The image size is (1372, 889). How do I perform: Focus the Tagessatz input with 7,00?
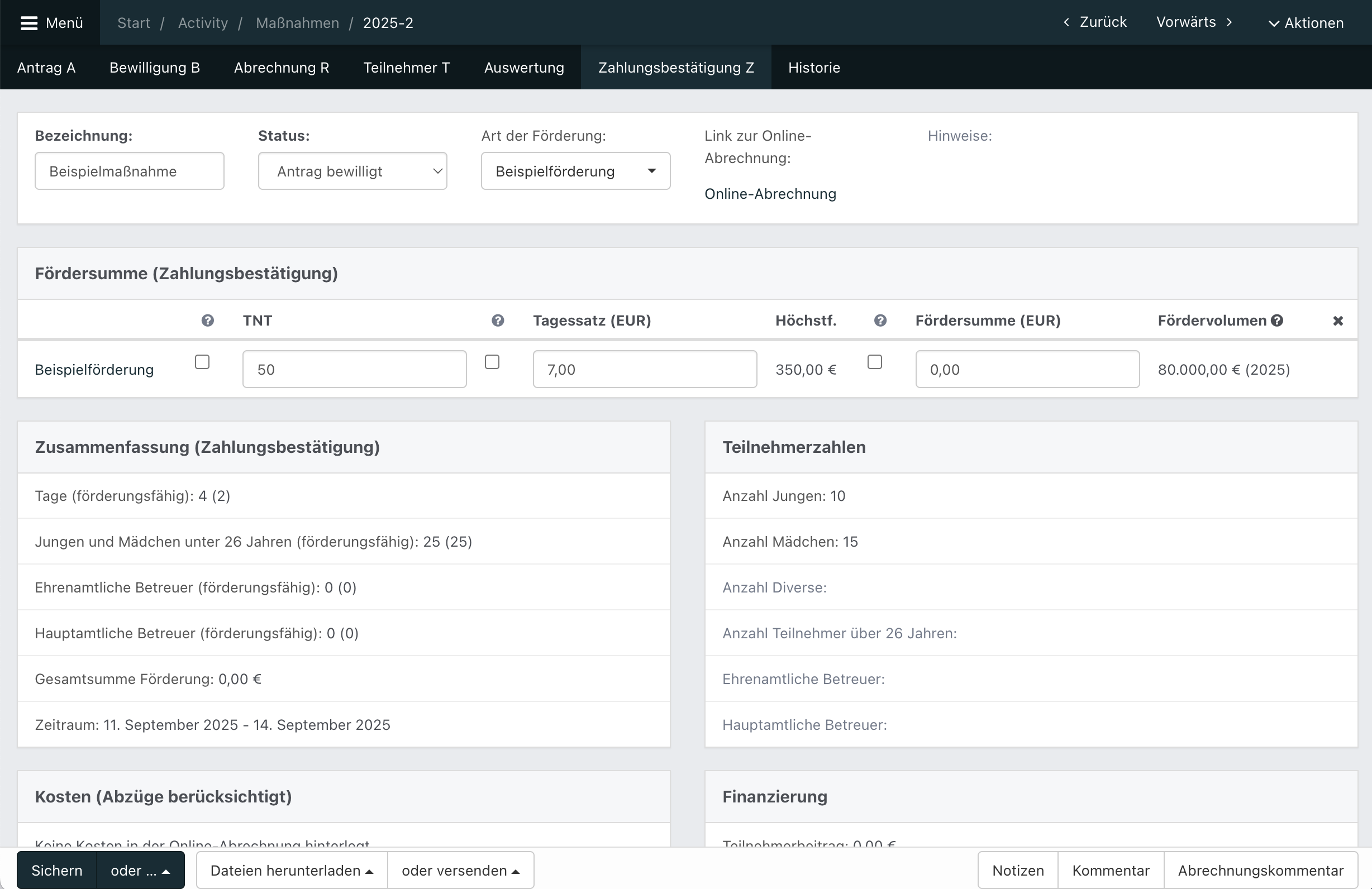coord(645,369)
